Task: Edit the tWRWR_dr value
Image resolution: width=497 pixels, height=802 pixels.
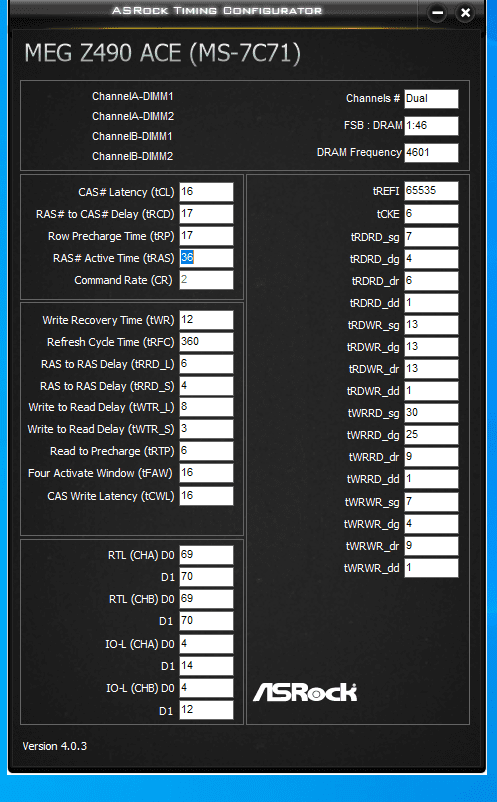Action: (x=431, y=546)
